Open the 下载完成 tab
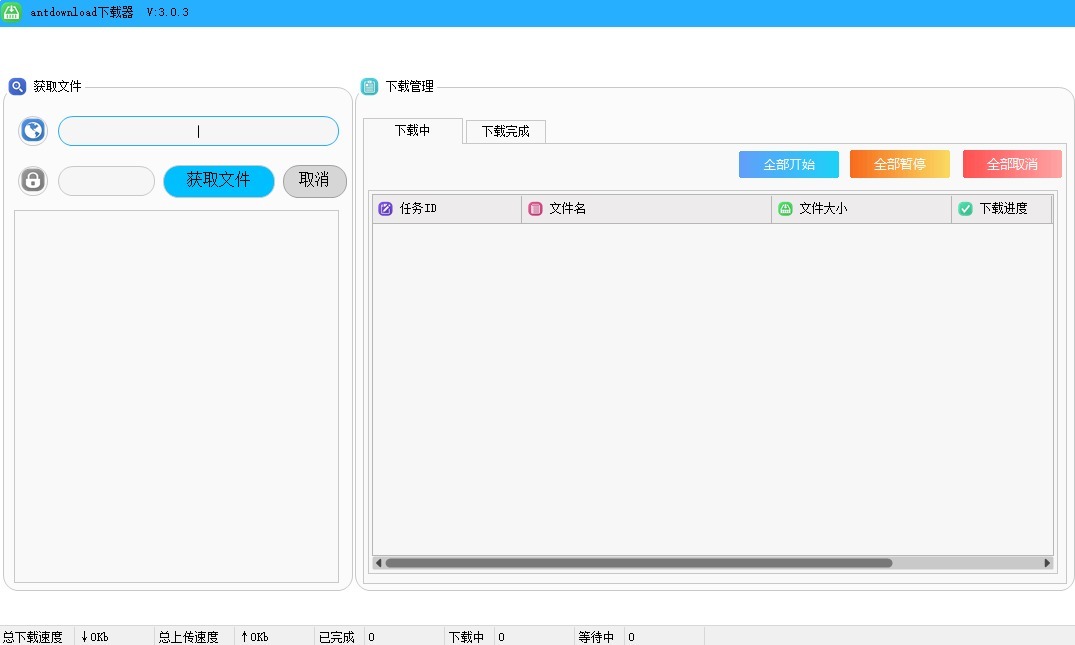 click(505, 132)
